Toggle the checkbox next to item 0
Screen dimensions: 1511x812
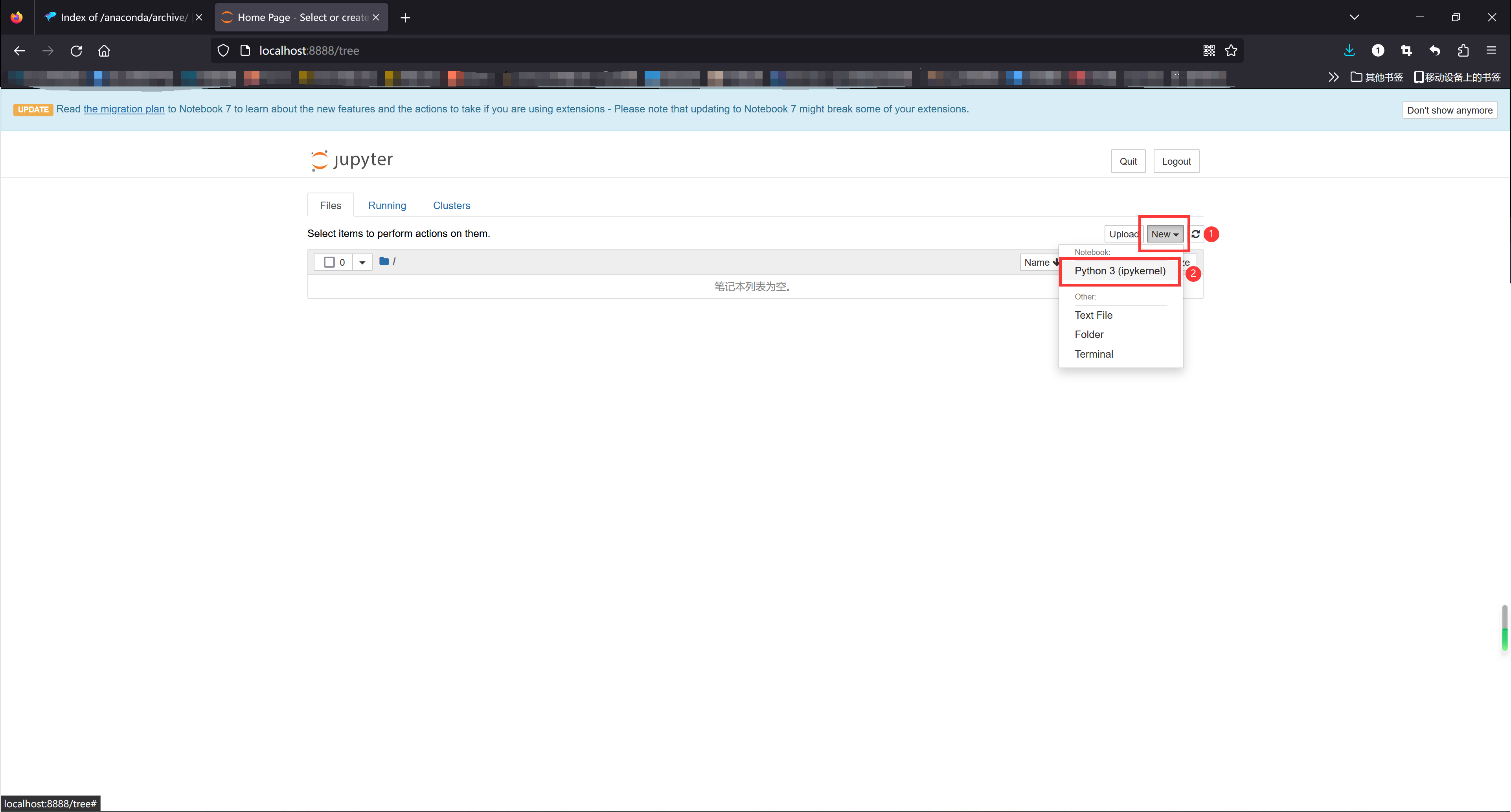(329, 262)
